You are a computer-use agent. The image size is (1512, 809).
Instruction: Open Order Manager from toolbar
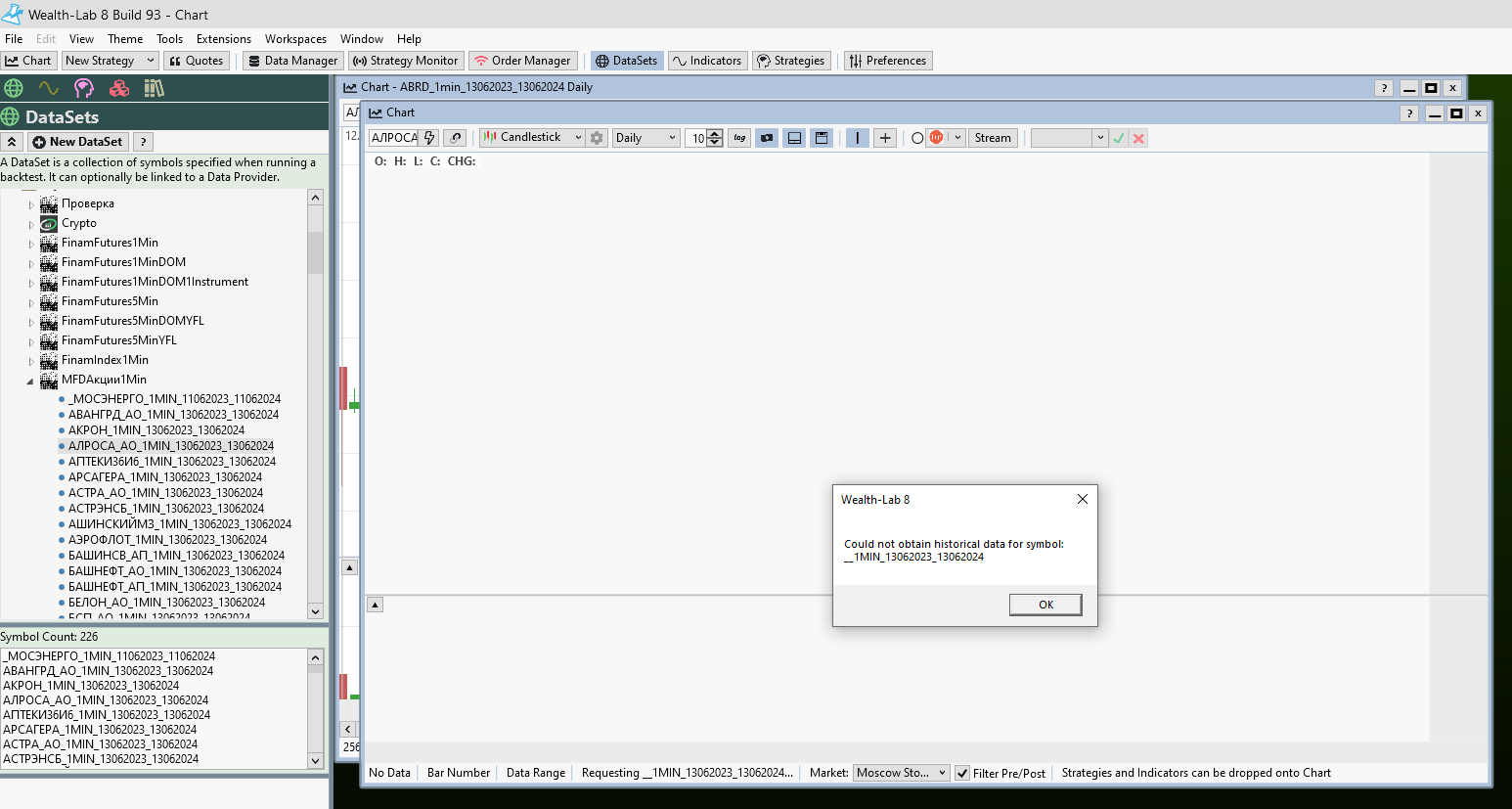click(x=522, y=61)
